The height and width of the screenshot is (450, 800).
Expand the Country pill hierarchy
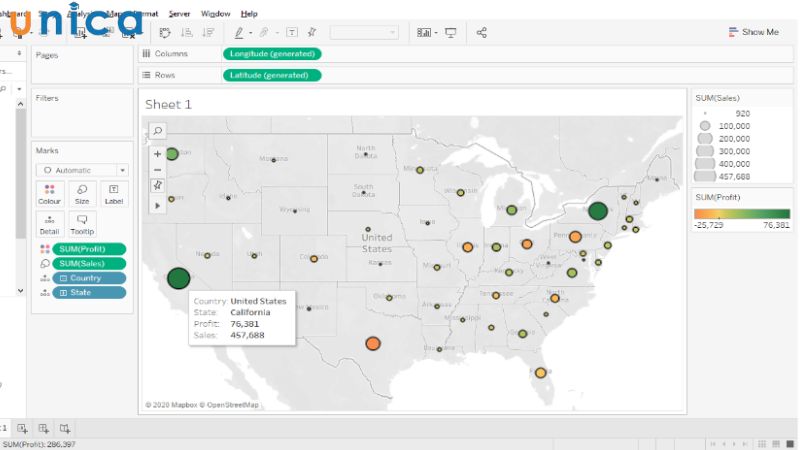pos(62,278)
